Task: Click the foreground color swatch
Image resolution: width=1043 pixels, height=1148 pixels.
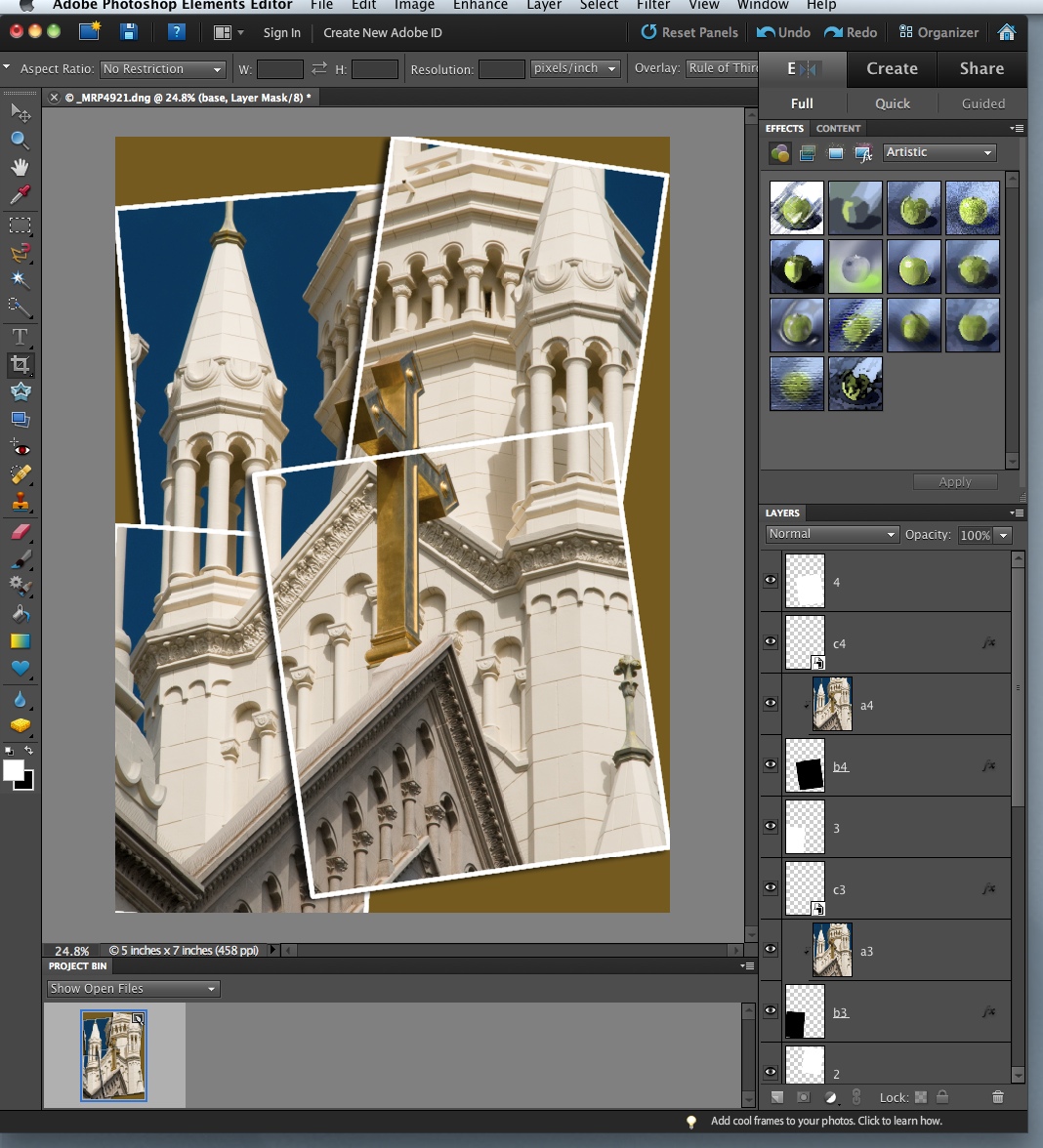Action: (14, 770)
